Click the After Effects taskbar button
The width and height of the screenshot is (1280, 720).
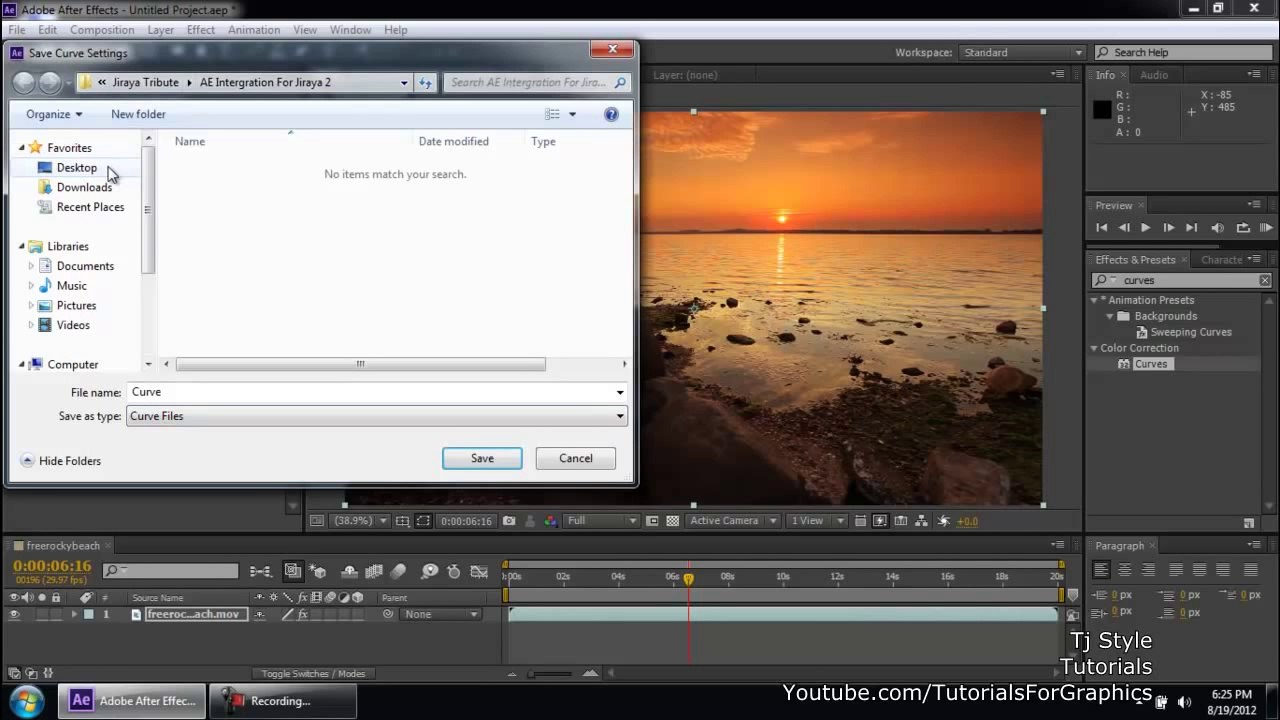coord(133,701)
